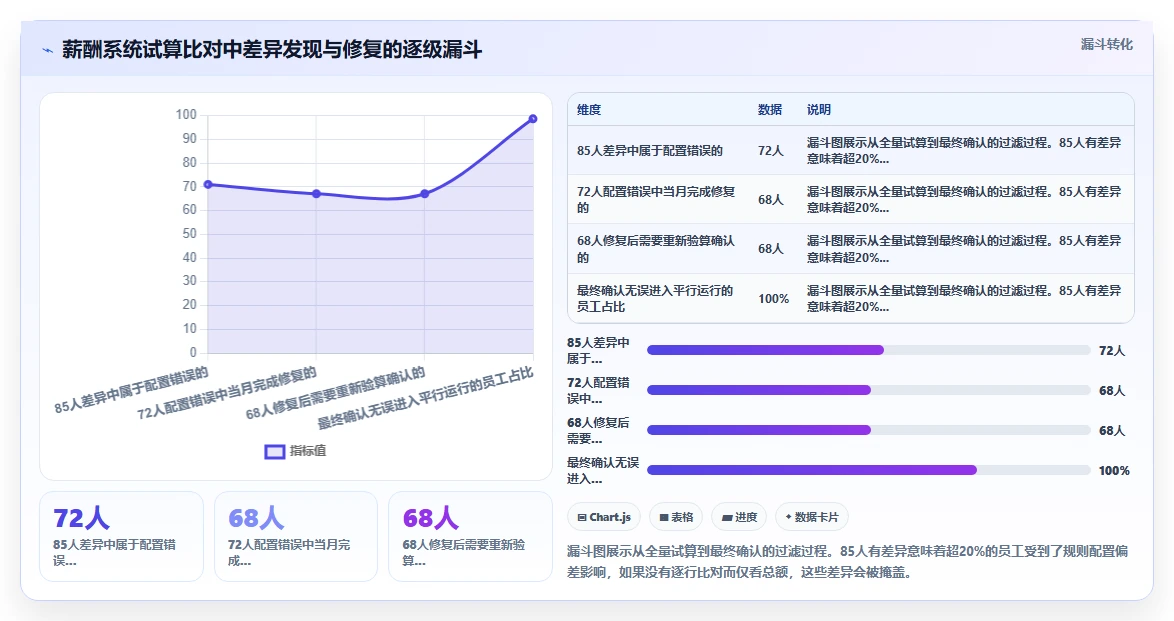This screenshot has height=621, width=1174.
Task: Click the 72人 data card
Action: coord(121,536)
